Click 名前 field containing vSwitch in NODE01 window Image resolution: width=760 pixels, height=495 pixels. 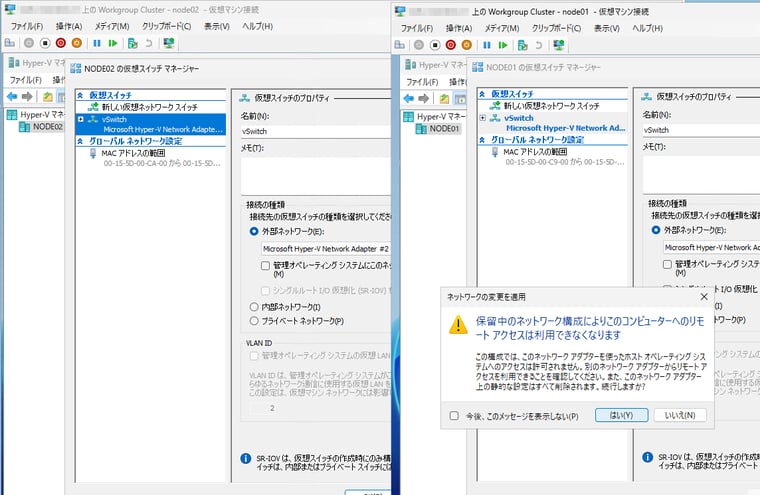pyautogui.click(x=701, y=130)
